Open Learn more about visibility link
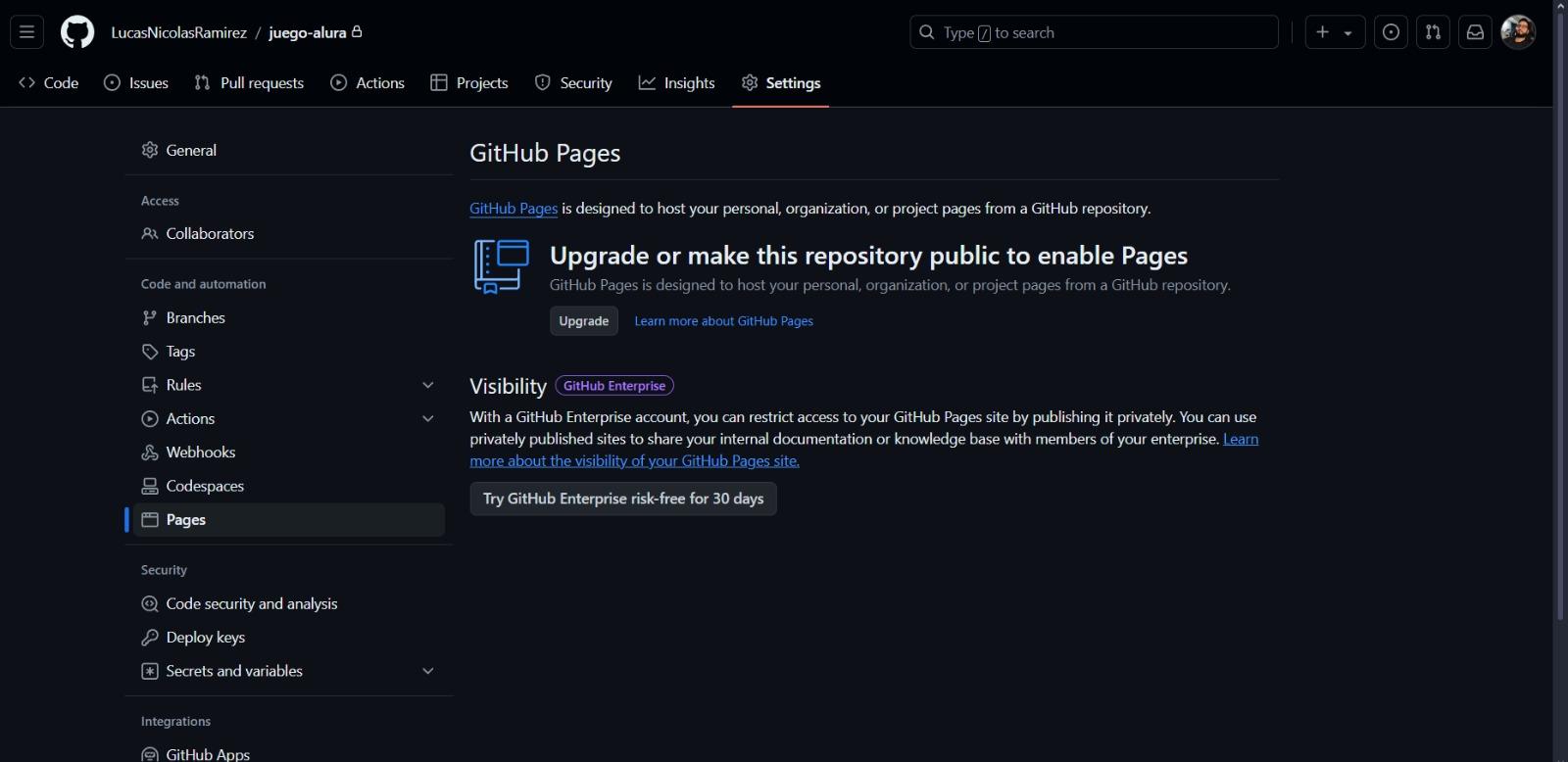1568x762 pixels. coord(634,461)
